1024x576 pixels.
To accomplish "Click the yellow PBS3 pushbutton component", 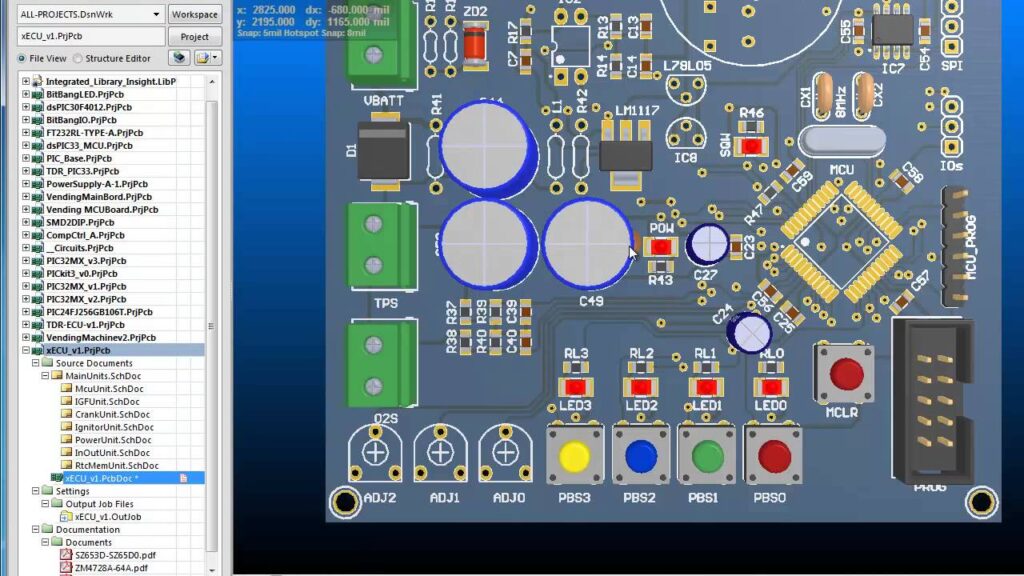I will pos(575,456).
